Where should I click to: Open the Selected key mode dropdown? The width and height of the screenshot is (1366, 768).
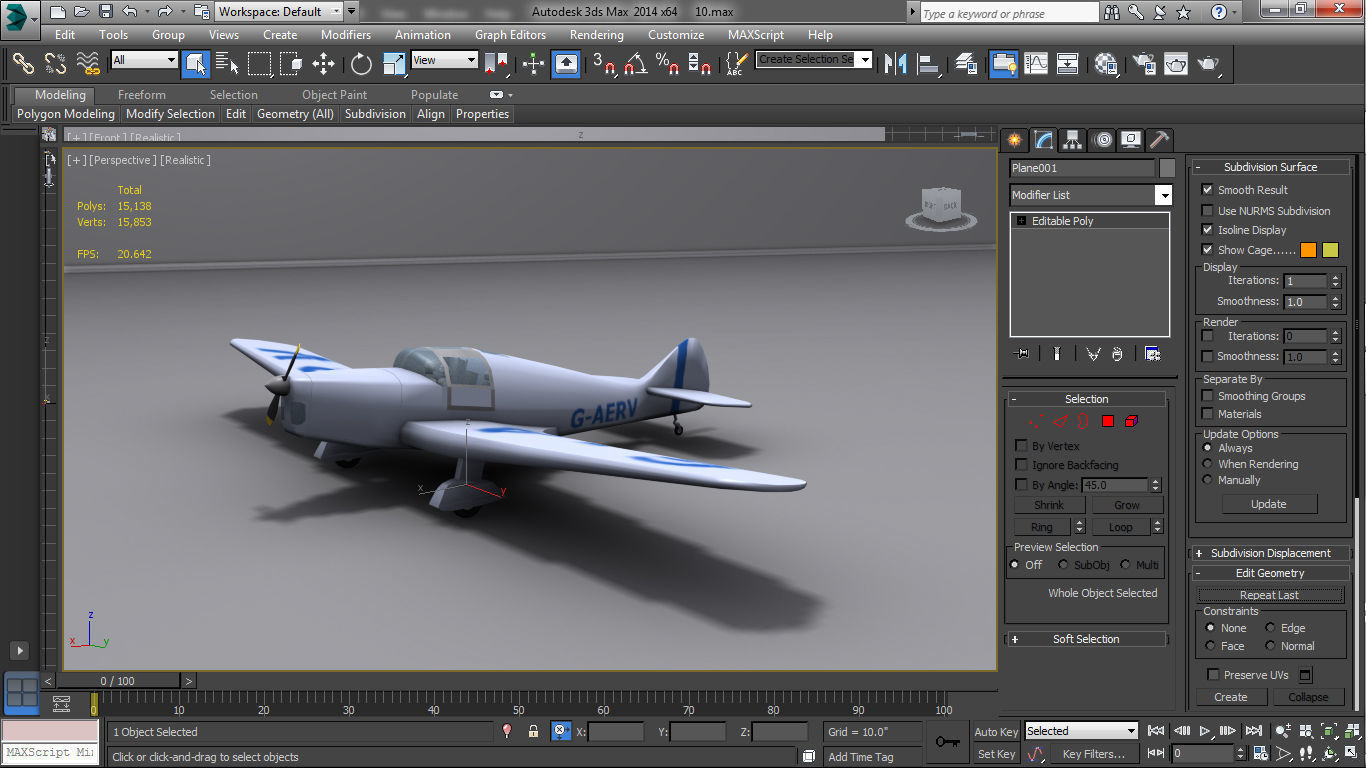click(x=1082, y=731)
